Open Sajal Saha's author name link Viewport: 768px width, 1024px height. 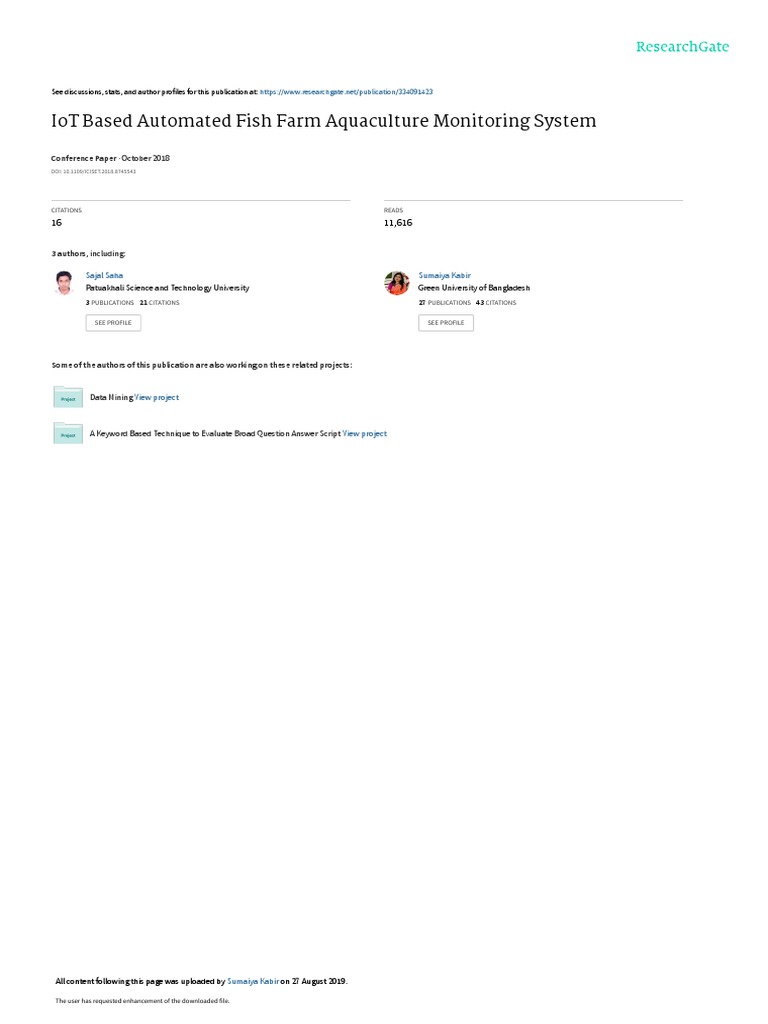[x=104, y=276]
